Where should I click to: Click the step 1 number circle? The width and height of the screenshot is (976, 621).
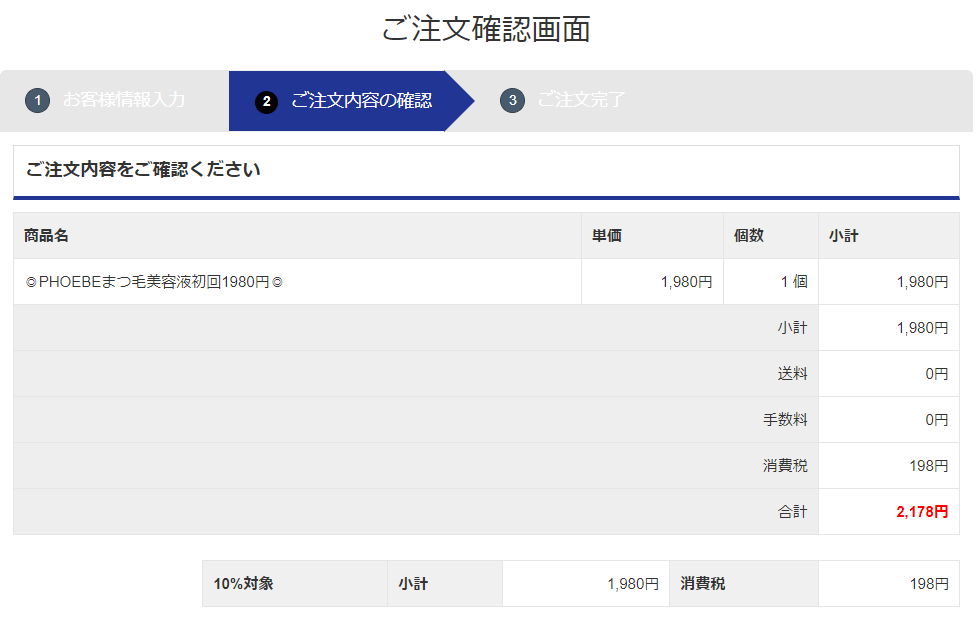37,100
